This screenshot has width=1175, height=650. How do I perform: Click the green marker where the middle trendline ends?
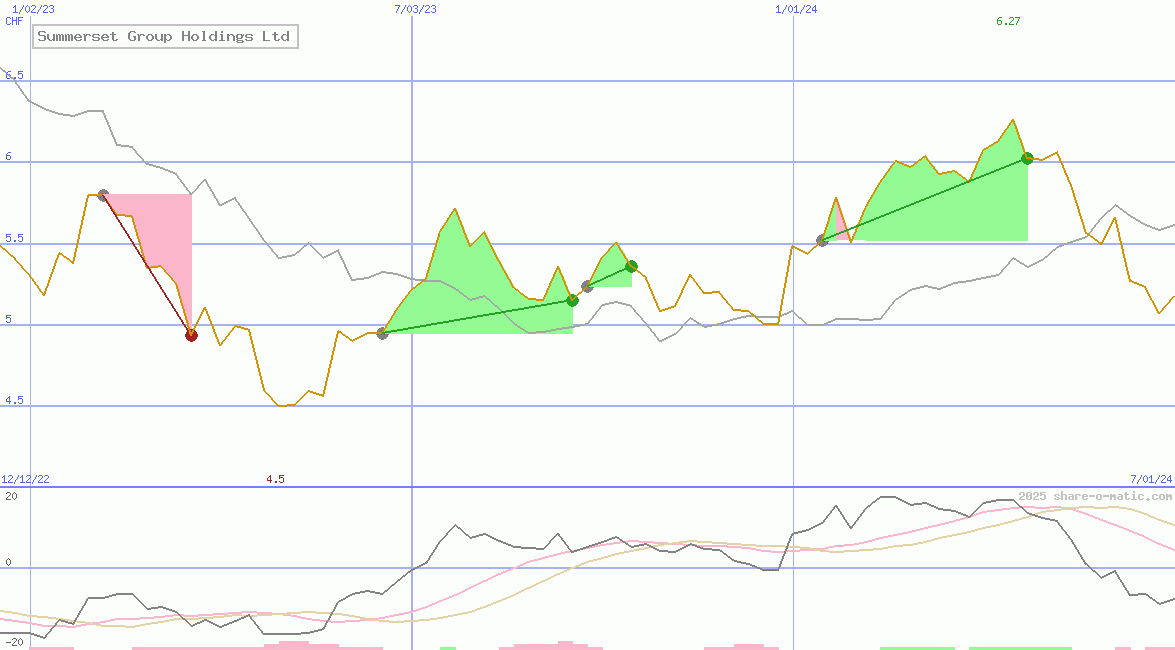click(630, 266)
